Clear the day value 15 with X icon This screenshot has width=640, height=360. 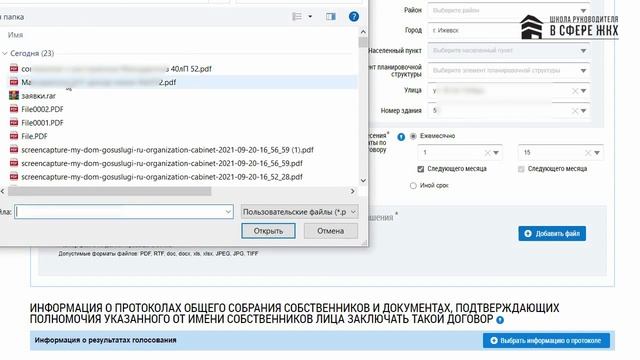coord(588,153)
